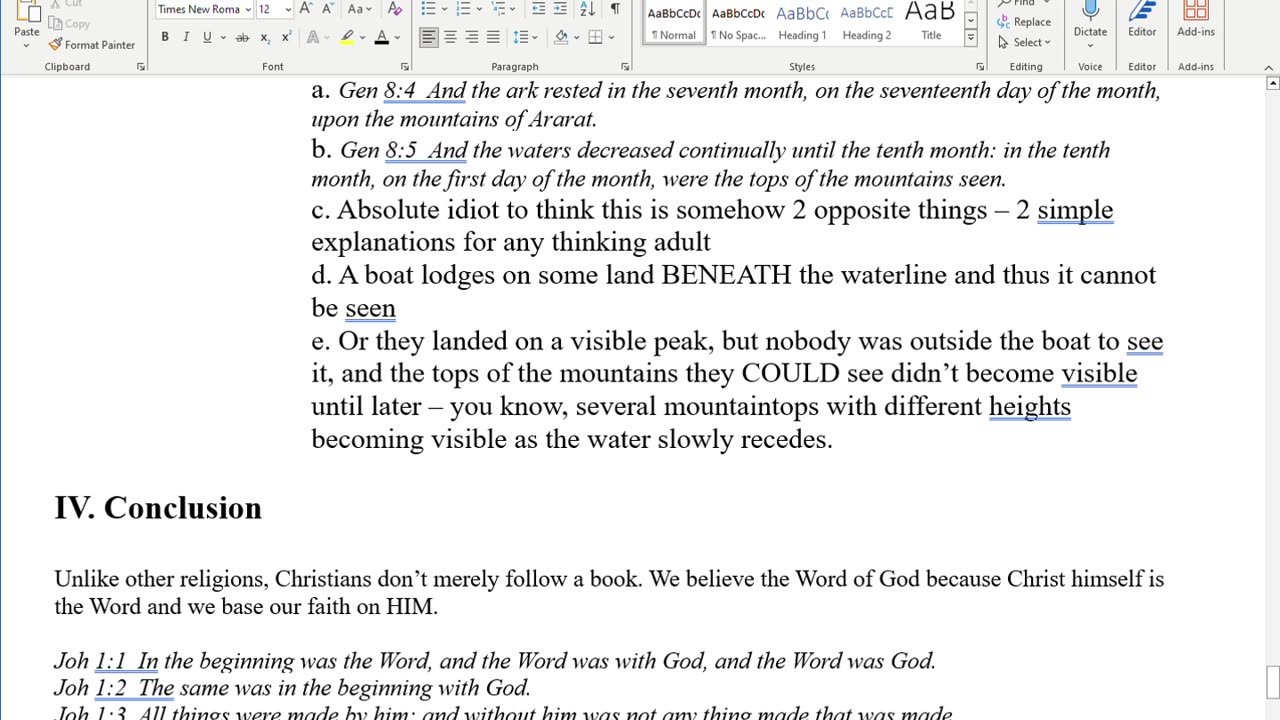Image resolution: width=1280 pixels, height=720 pixels.
Task: Toggle bold formatting
Action: (x=165, y=37)
